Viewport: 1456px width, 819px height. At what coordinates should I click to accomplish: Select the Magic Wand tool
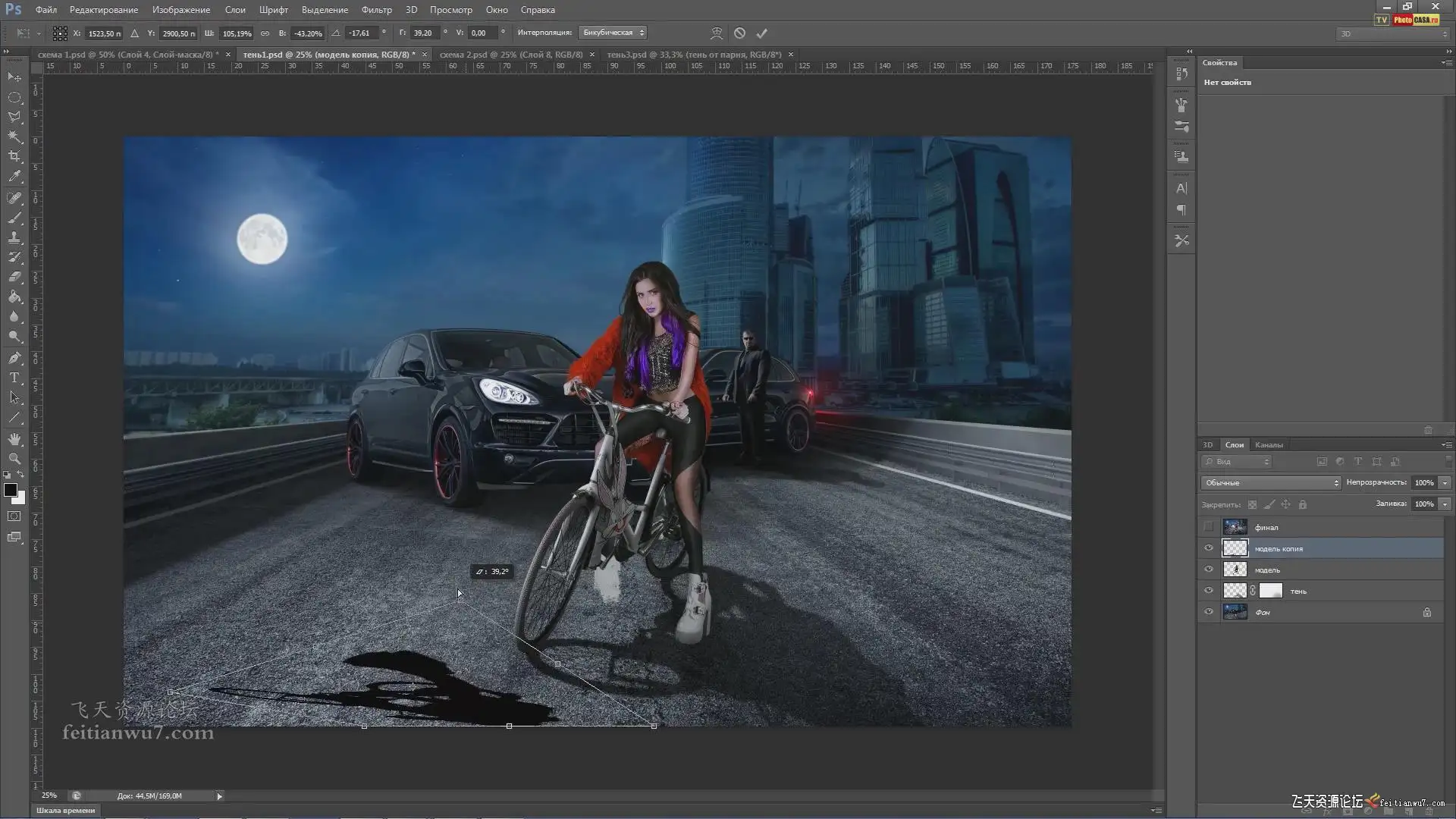[14, 136]
